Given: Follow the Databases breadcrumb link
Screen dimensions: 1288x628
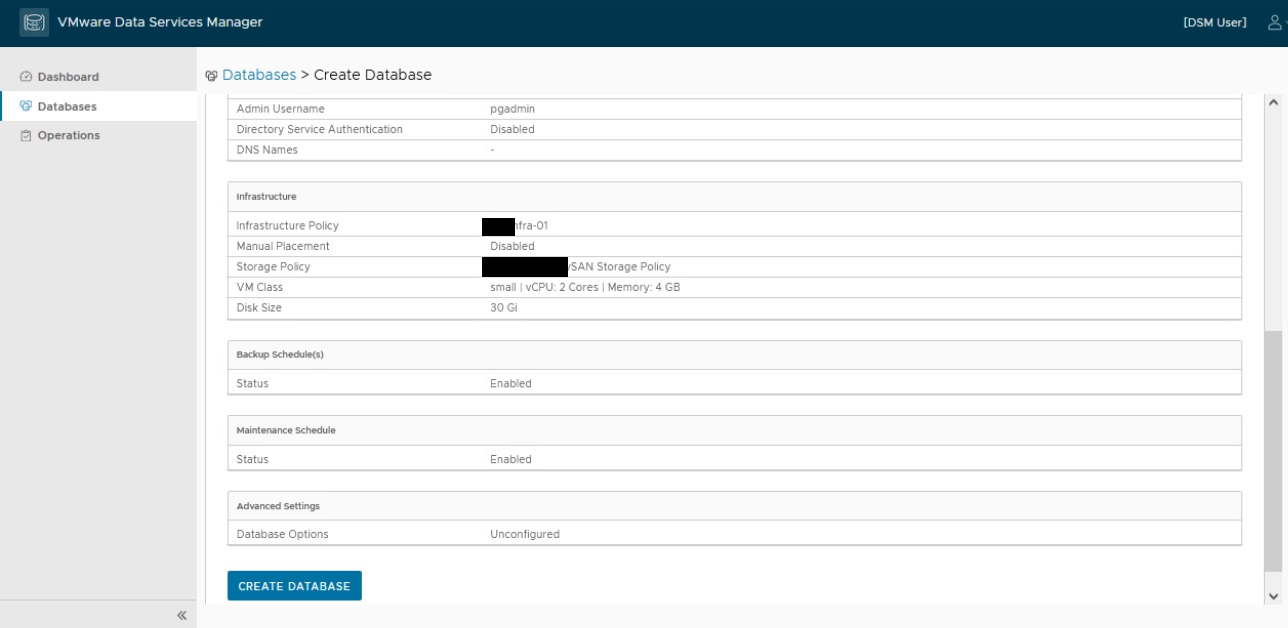Looking at the screenshot, I should (x=259, y=75).
